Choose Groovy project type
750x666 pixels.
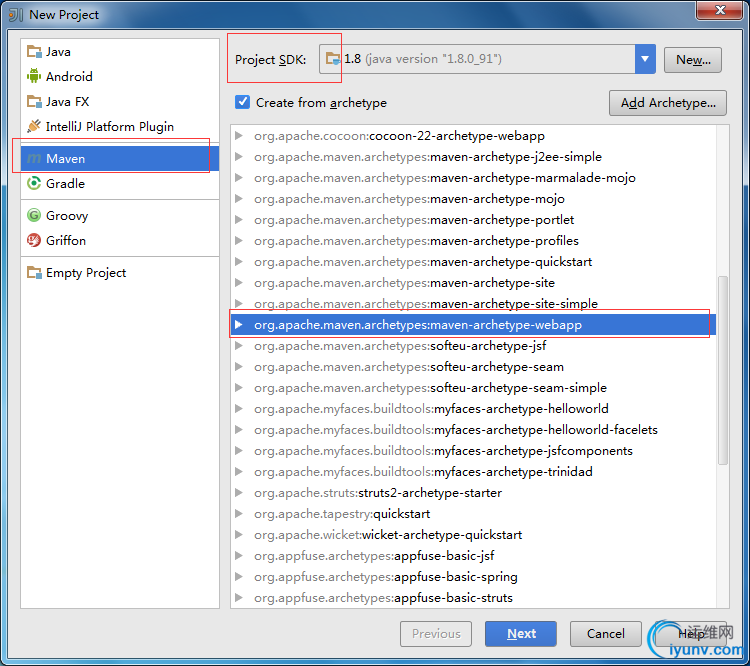120,215
